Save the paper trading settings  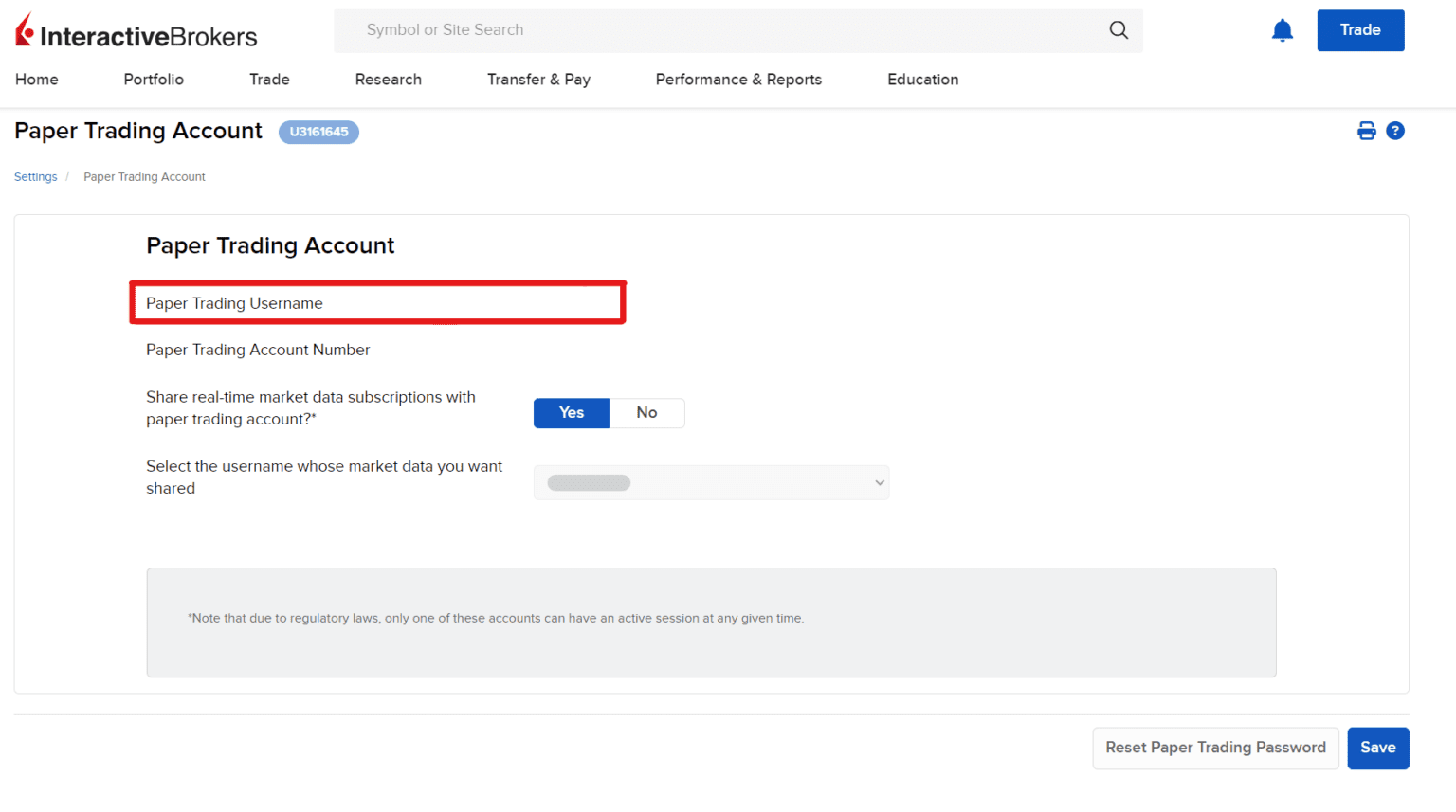point(1378,748)
